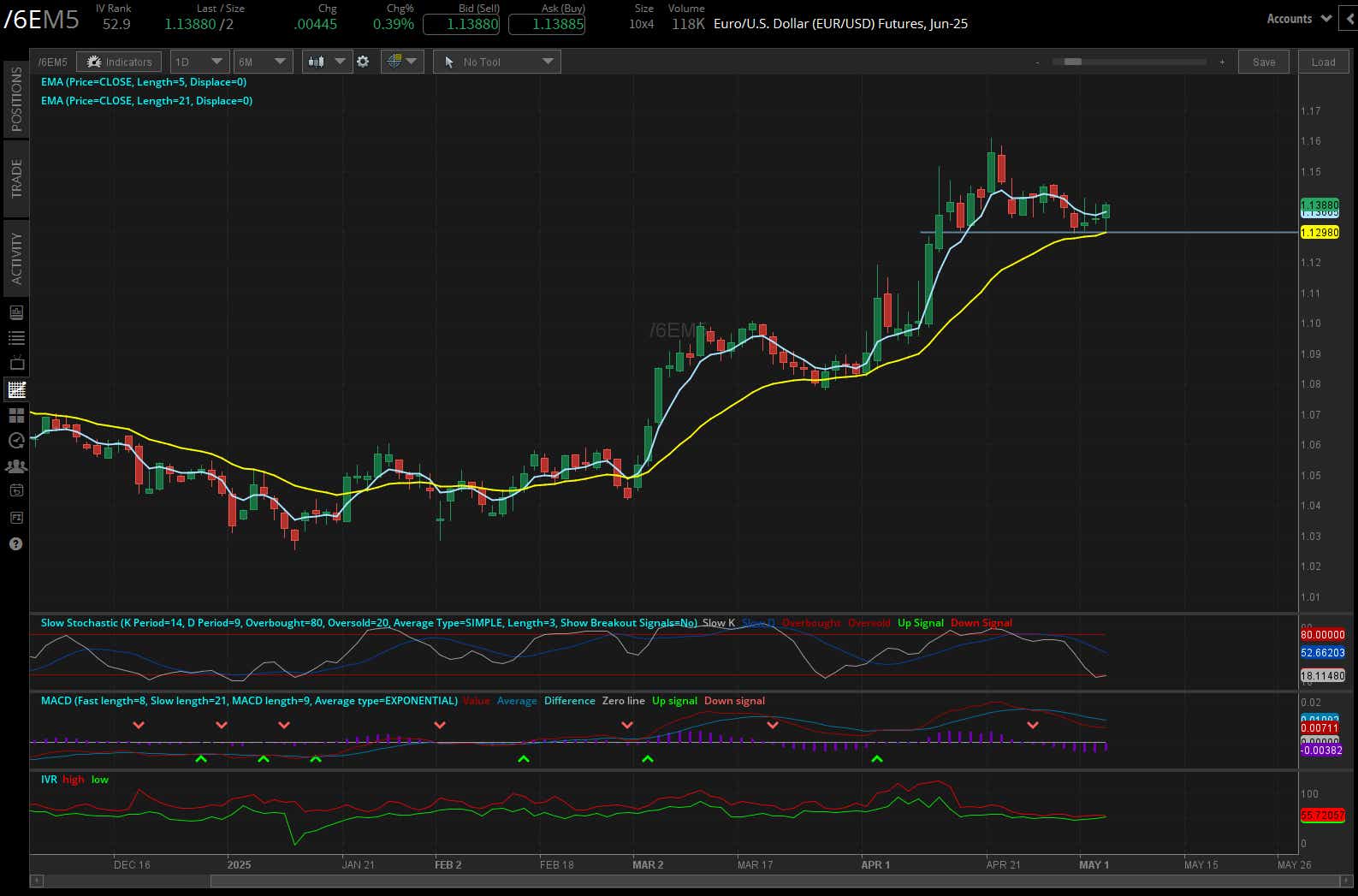Click the EMA Length=5 indicator label
The image size is (1358, 896).
pos(144,82)
